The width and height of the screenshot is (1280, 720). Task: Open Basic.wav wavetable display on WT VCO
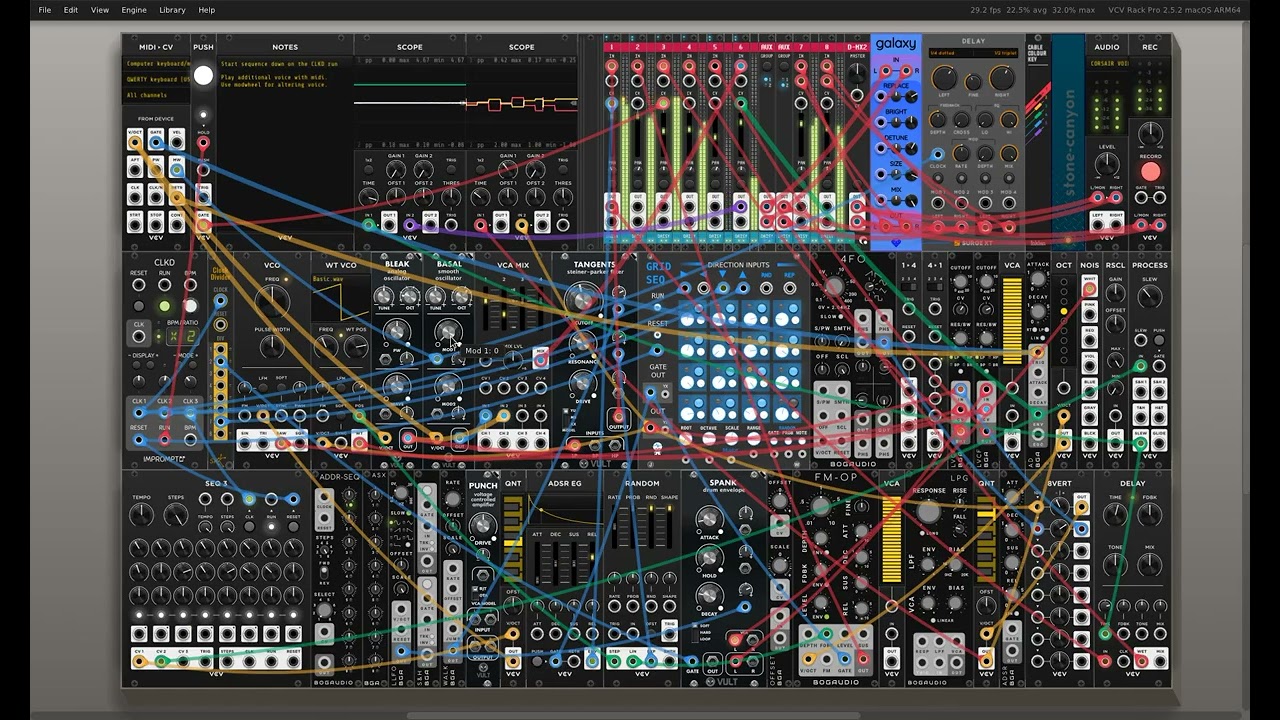point(341,297)
